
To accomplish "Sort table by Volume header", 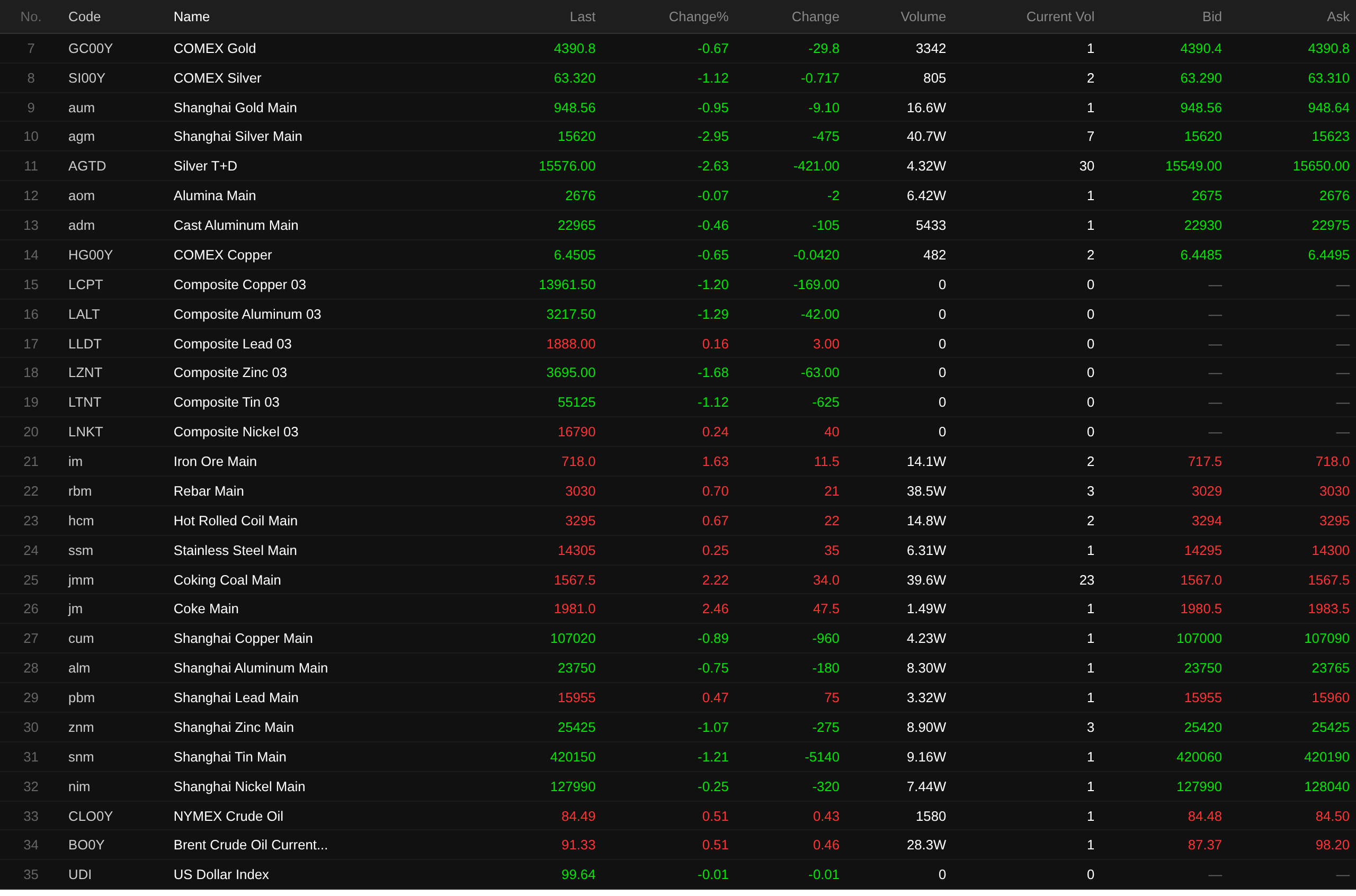I will click(x=923, y=16).
